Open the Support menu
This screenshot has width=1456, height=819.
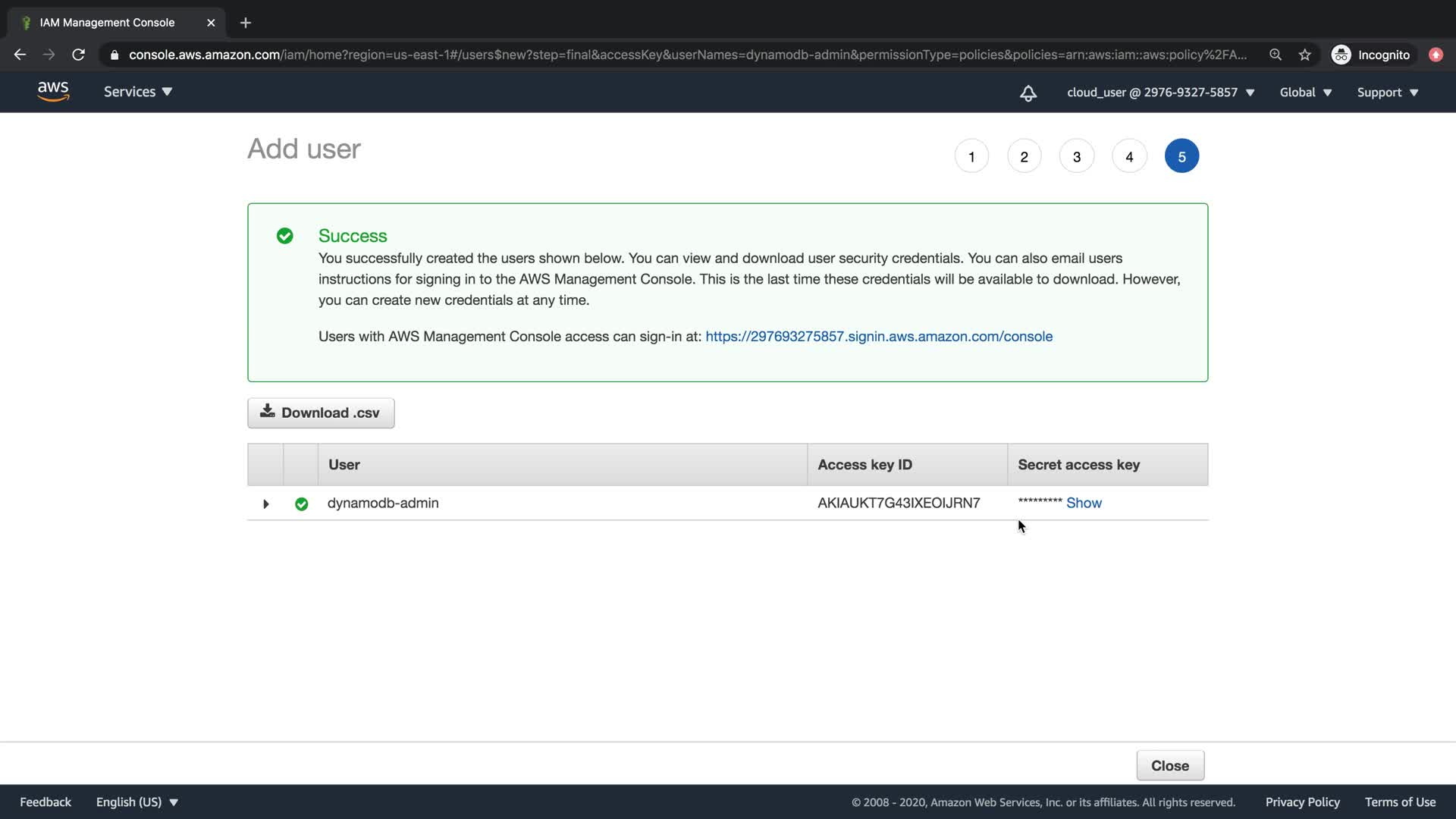pyautogui.click(x=1387, y=93)
